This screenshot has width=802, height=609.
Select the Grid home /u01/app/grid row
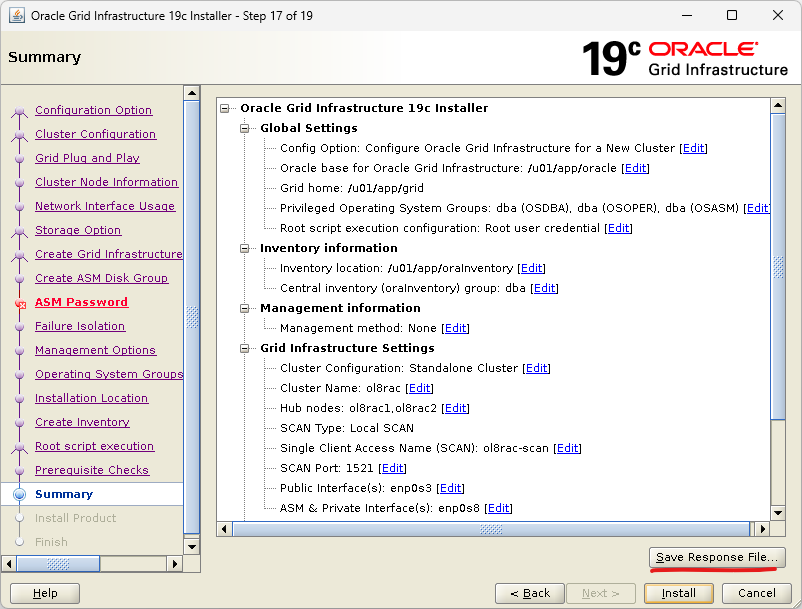(x=352, y=188)
